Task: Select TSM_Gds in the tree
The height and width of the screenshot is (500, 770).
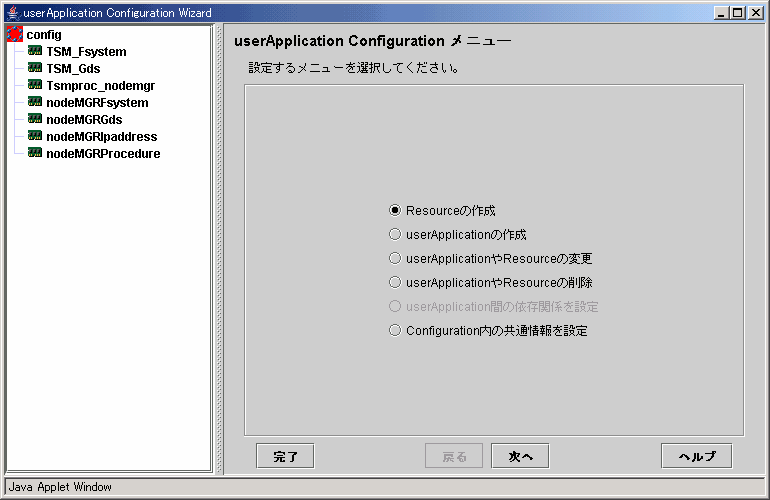Action: pyautogui.click(x=73, y=69)
